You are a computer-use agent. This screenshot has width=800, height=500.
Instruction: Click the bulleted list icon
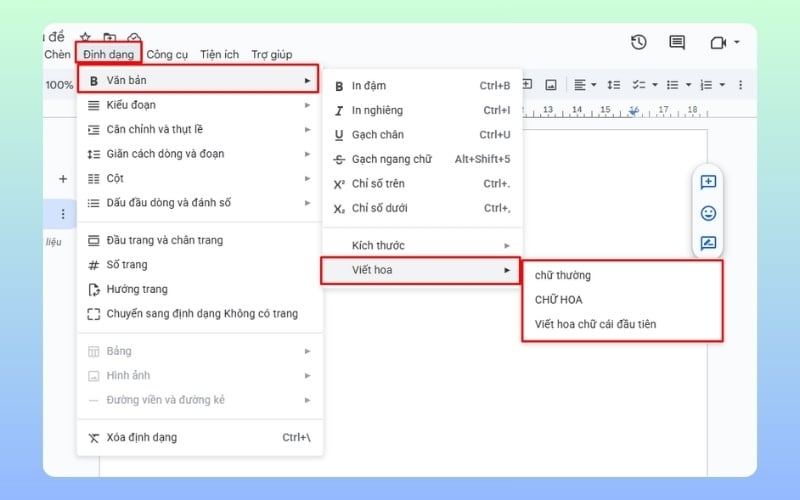pyautogui.click(x=673, y=85)
